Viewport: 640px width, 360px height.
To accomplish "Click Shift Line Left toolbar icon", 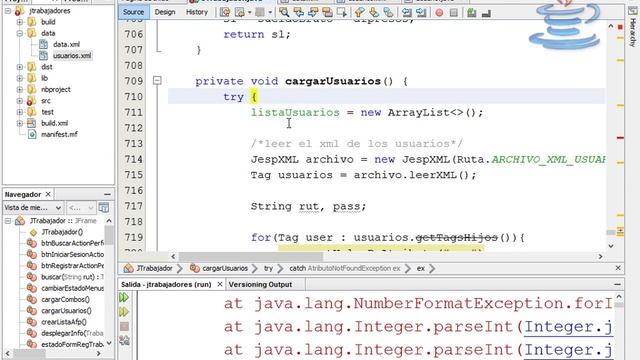I will click(x=407, y=12).
